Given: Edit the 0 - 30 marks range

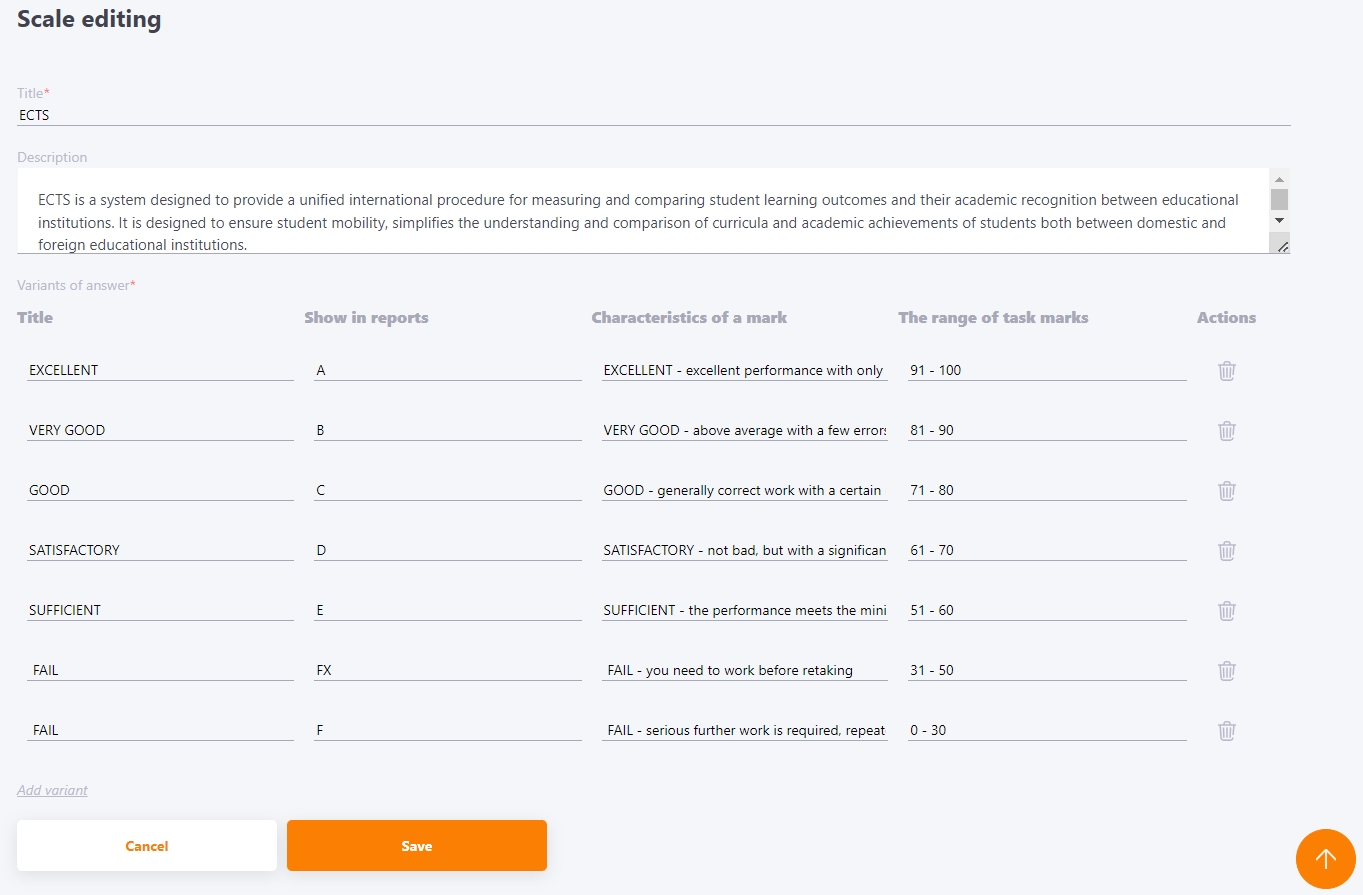Looking at the screenshot, I should tap(1047, 730).
